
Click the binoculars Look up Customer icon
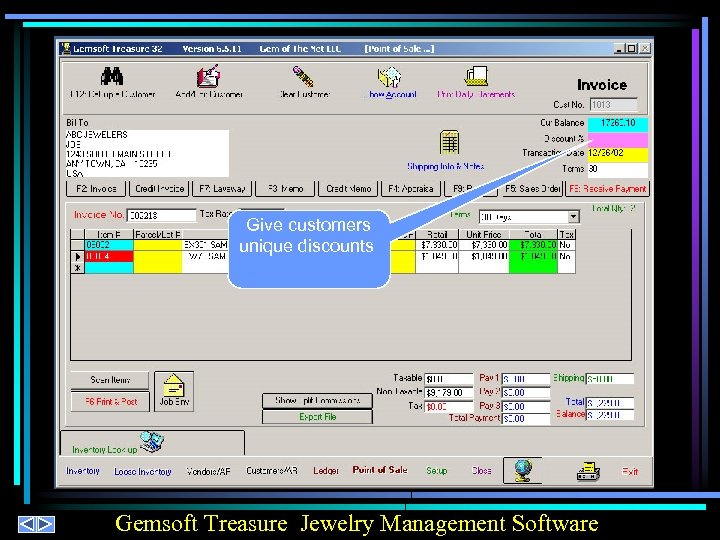[x=112, y=76]
